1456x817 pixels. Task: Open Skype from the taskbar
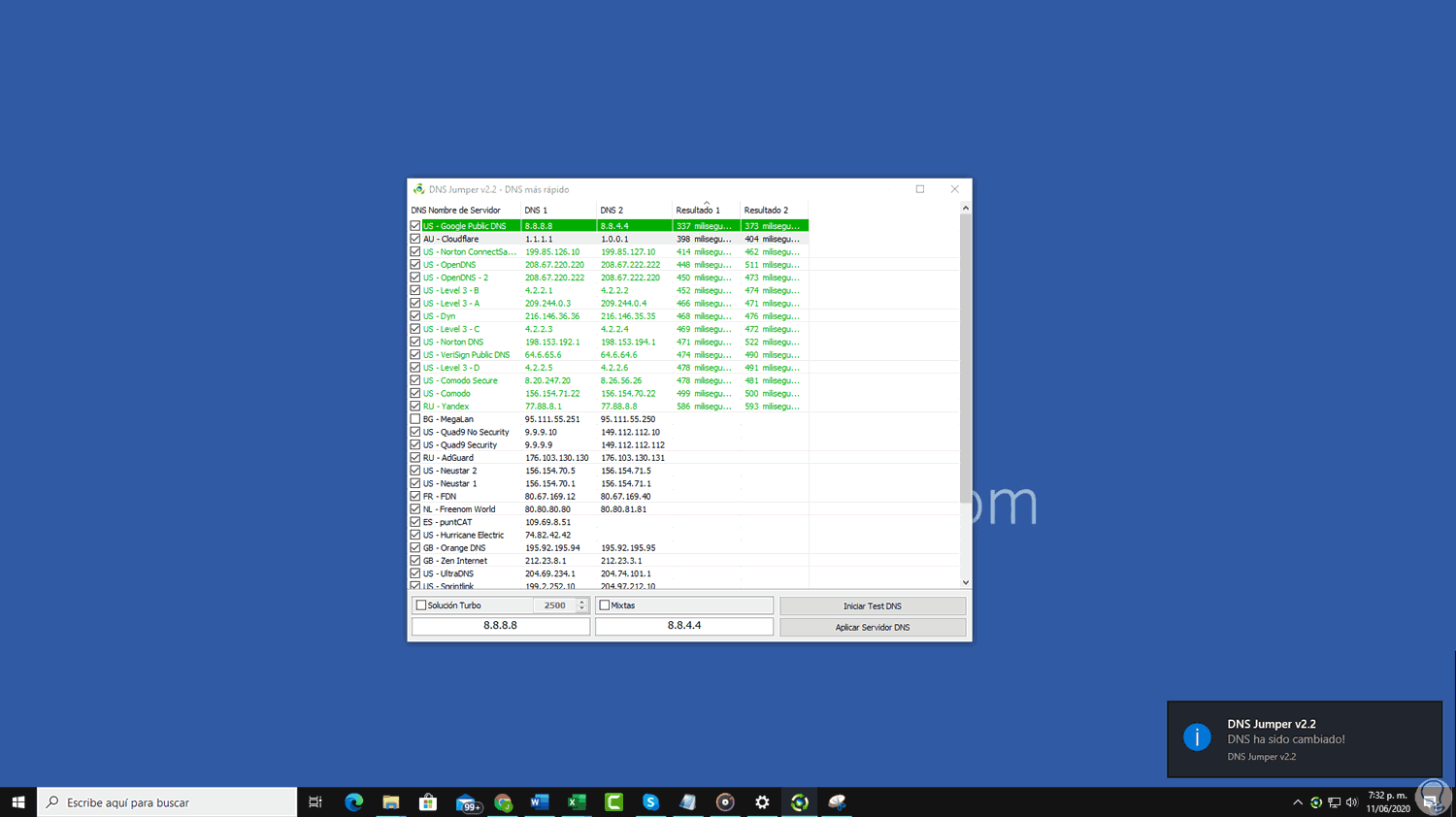point(650,802)
